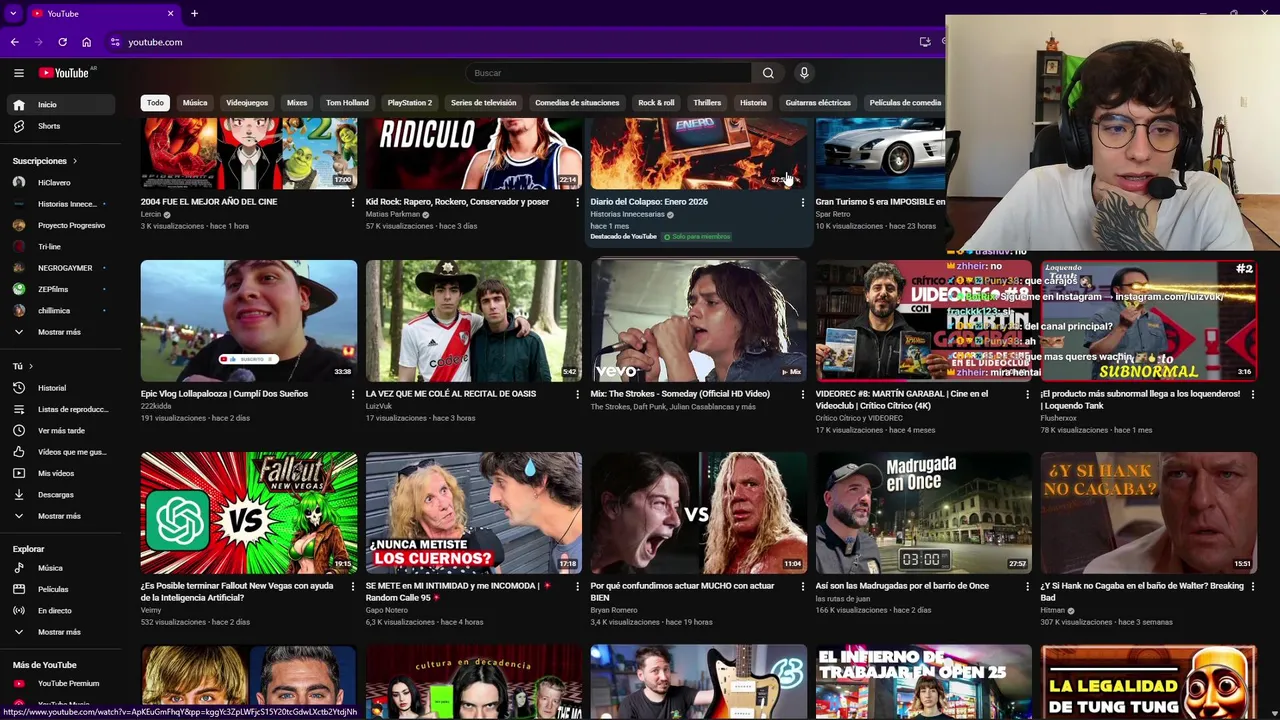Select Series de televisión chip
Viewport: 1280px width, 720px height.
[x=483, y=102]
